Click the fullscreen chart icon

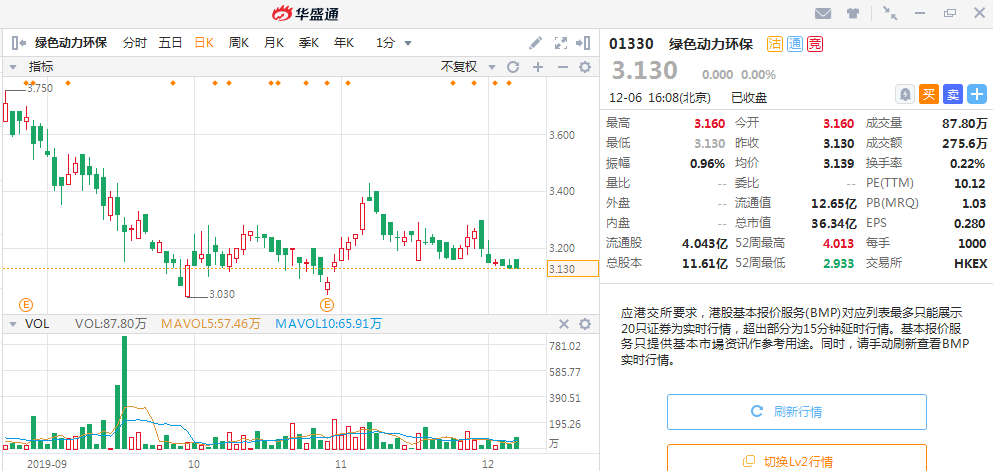pyautogui.click(x=560, y=43)
